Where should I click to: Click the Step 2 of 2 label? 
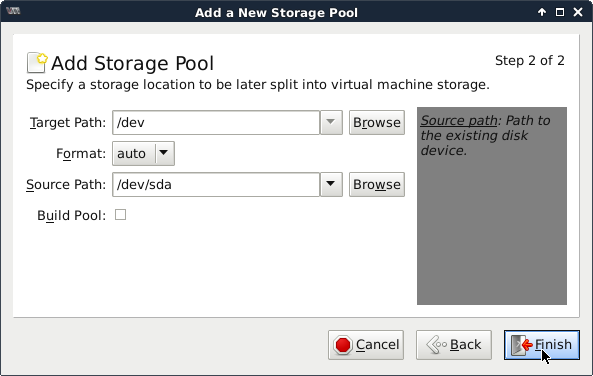tap(529, 61)
